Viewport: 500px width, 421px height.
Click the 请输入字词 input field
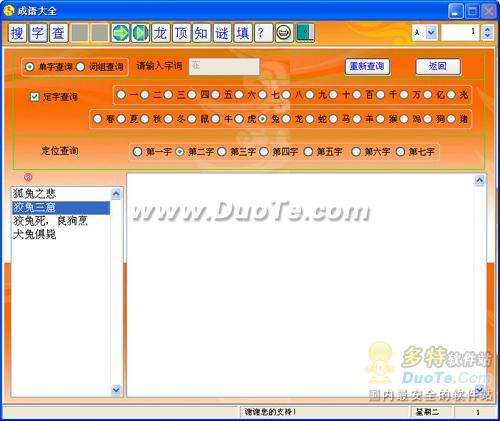(x=224, y=66)
